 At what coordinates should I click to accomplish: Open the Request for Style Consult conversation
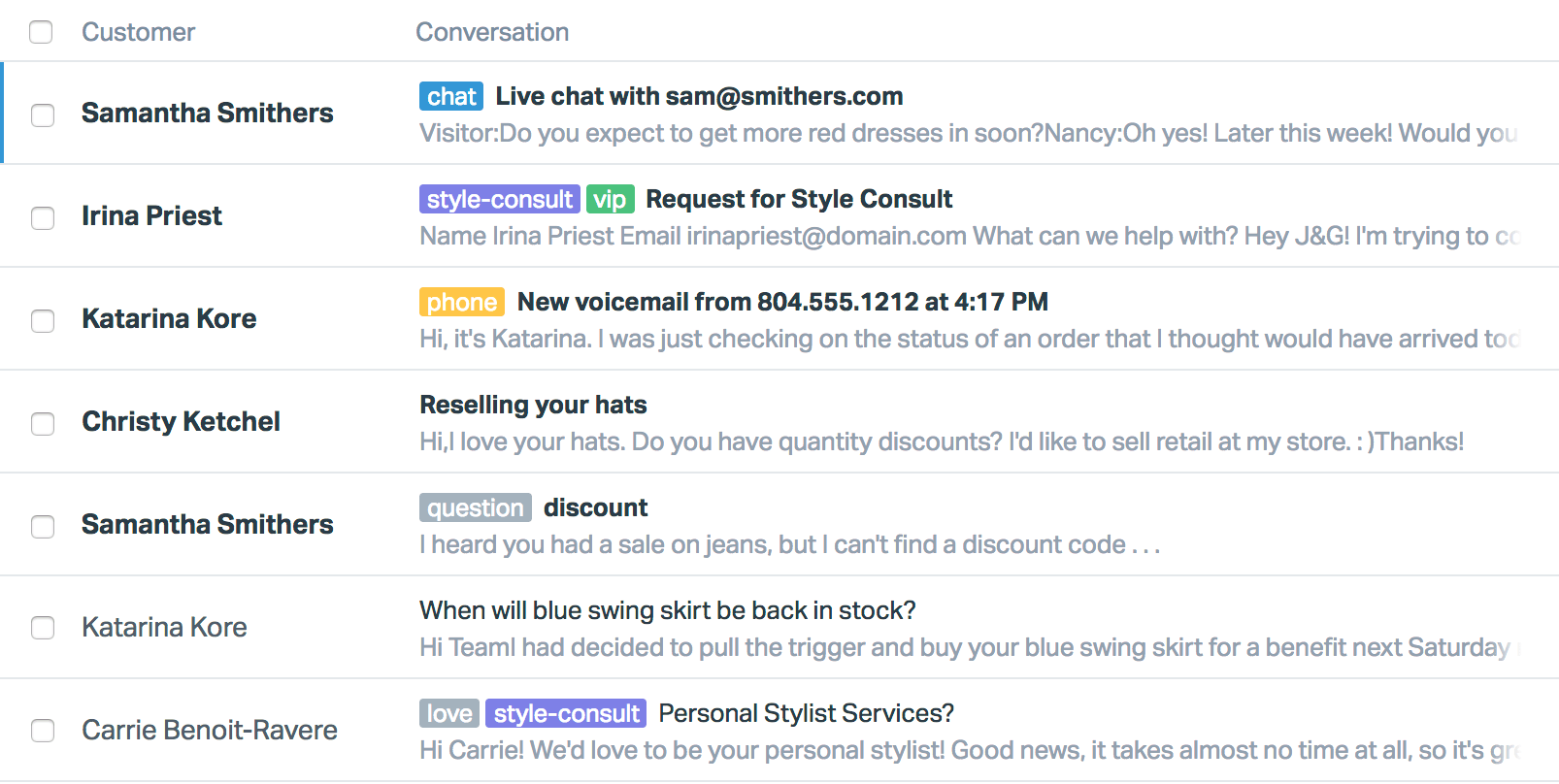799,199
